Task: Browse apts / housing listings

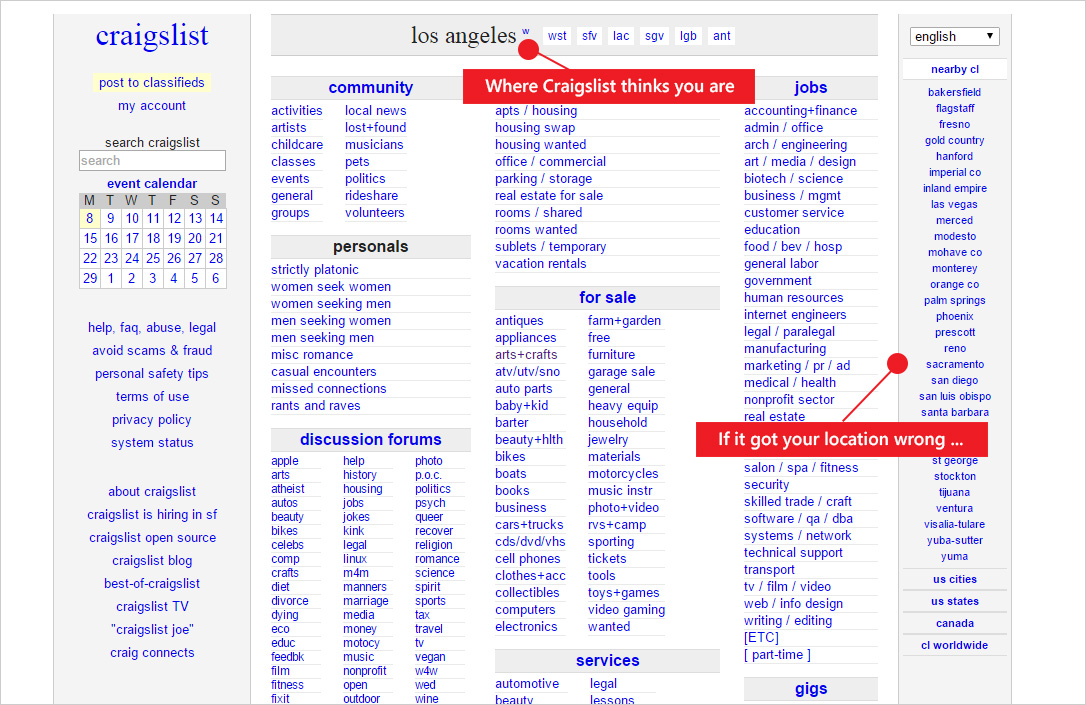Action: [x=535, y=111]
